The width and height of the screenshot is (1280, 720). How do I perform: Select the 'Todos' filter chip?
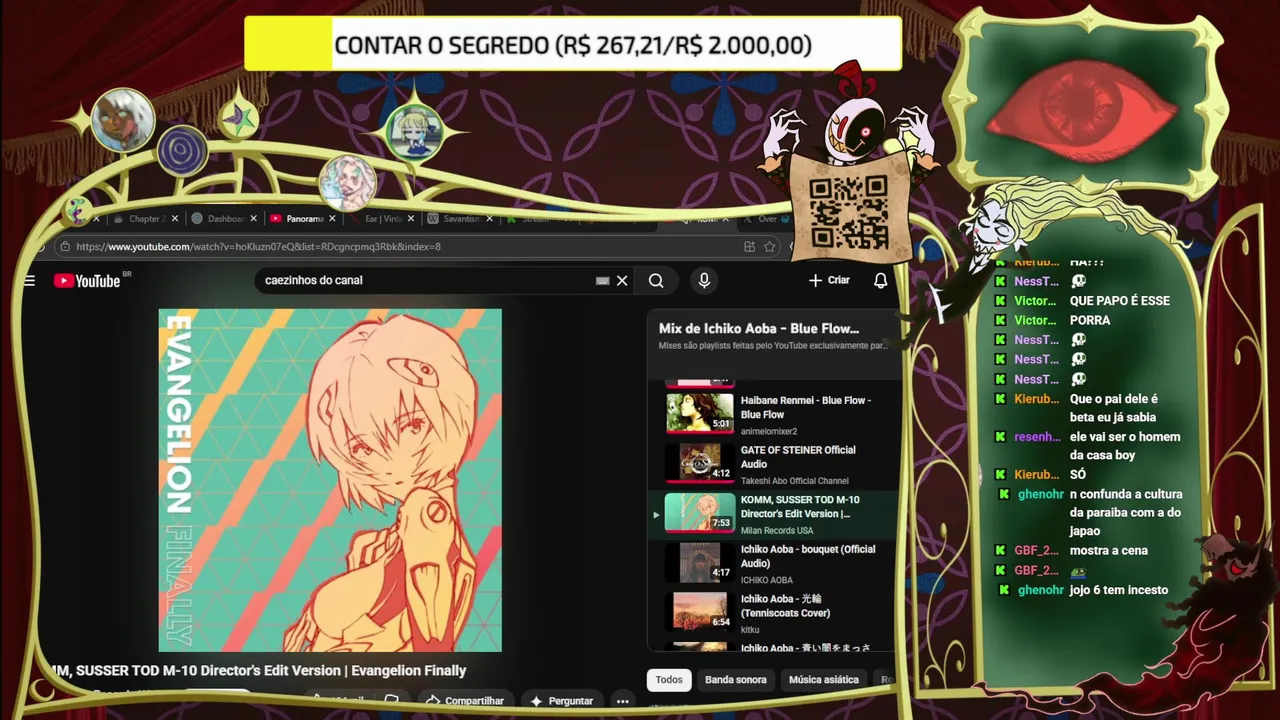[669, 680]
